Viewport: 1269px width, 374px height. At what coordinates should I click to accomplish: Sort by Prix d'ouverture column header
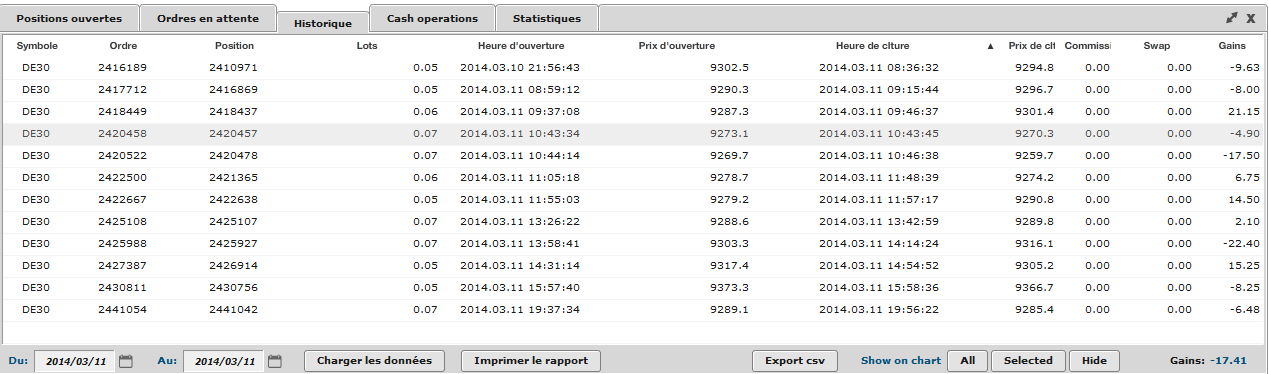coord(677,46)
